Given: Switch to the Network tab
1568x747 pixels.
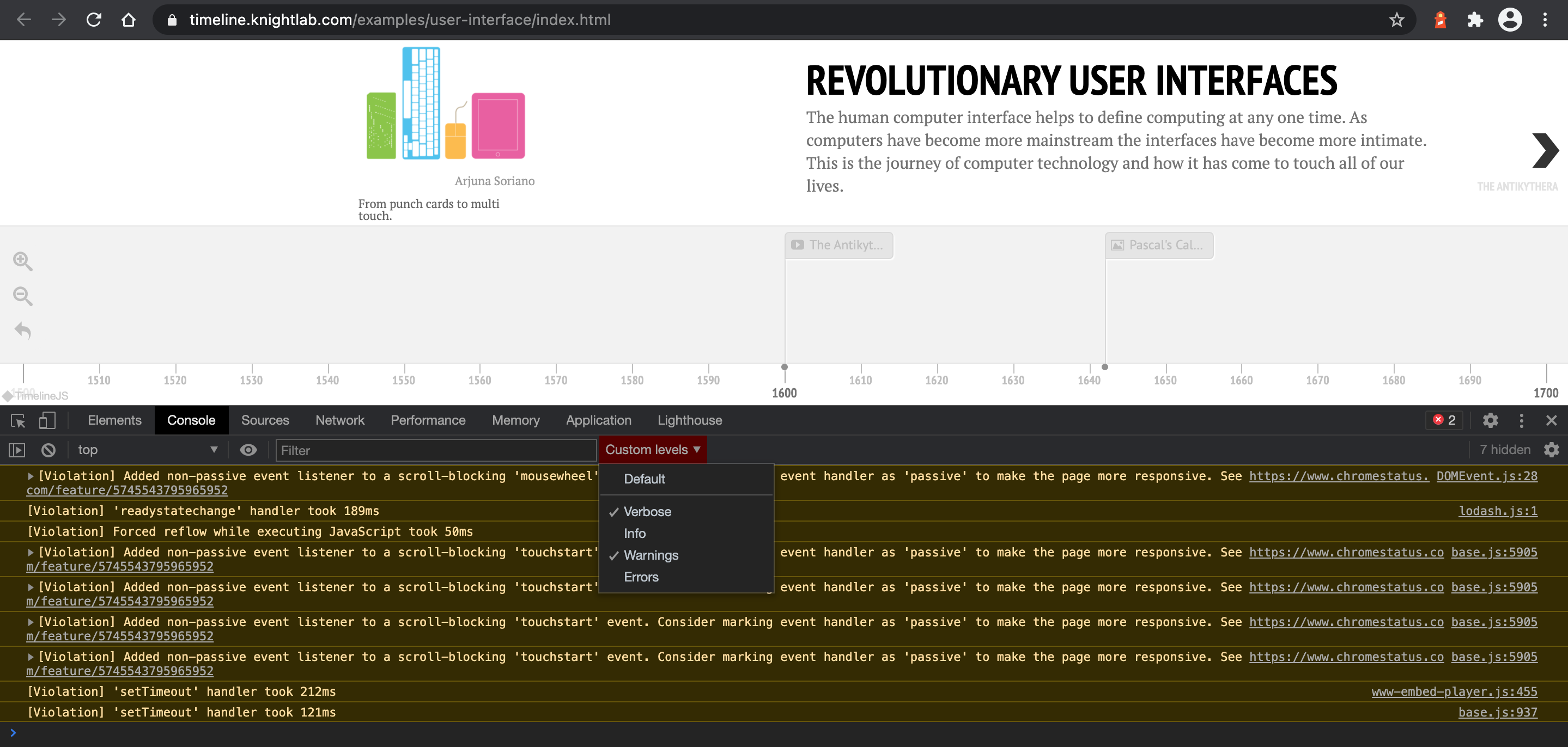Looking at the screenshot, I should [339, 420].
